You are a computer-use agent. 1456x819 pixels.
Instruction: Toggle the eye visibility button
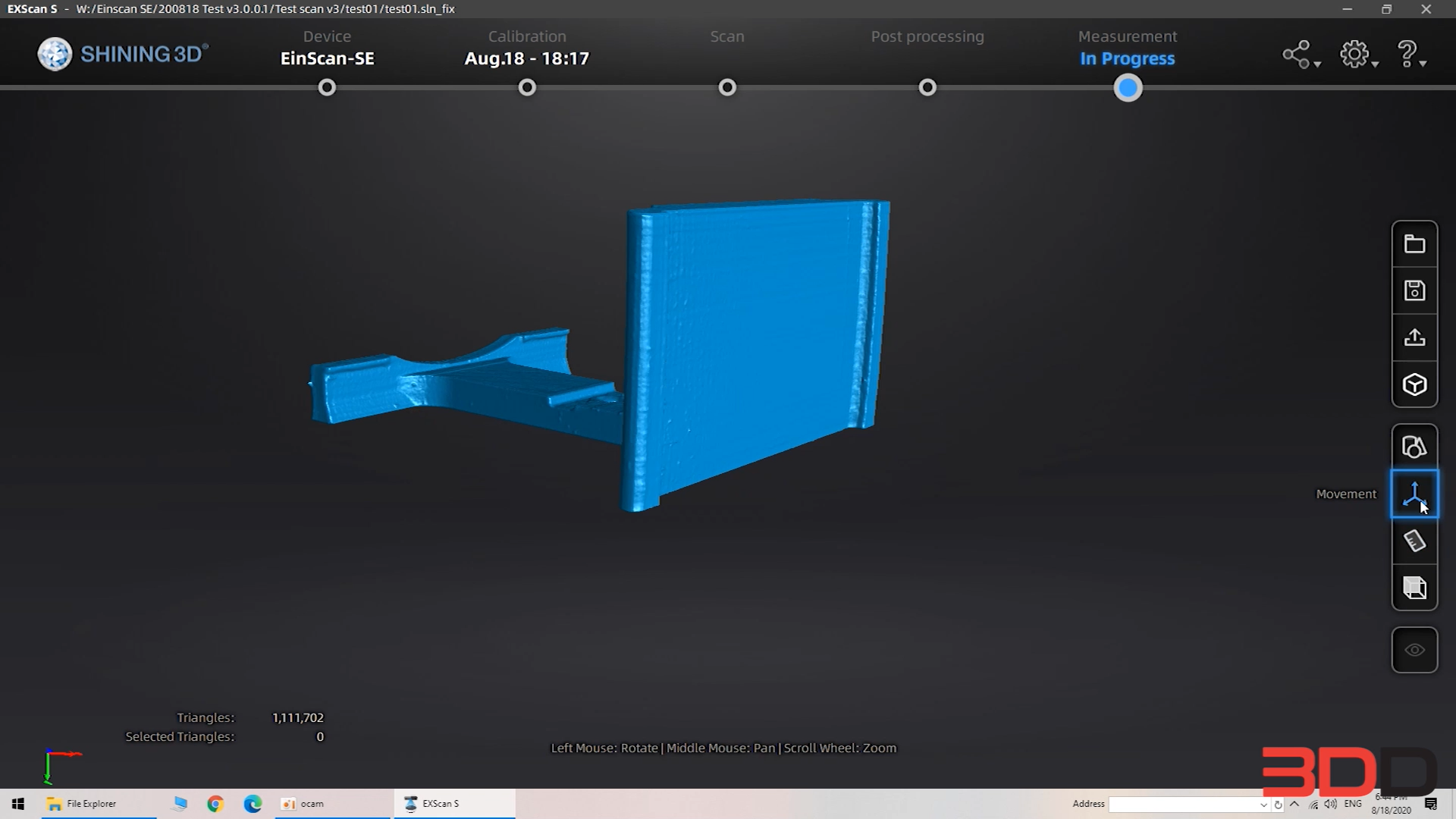[x=1414, y=650]
